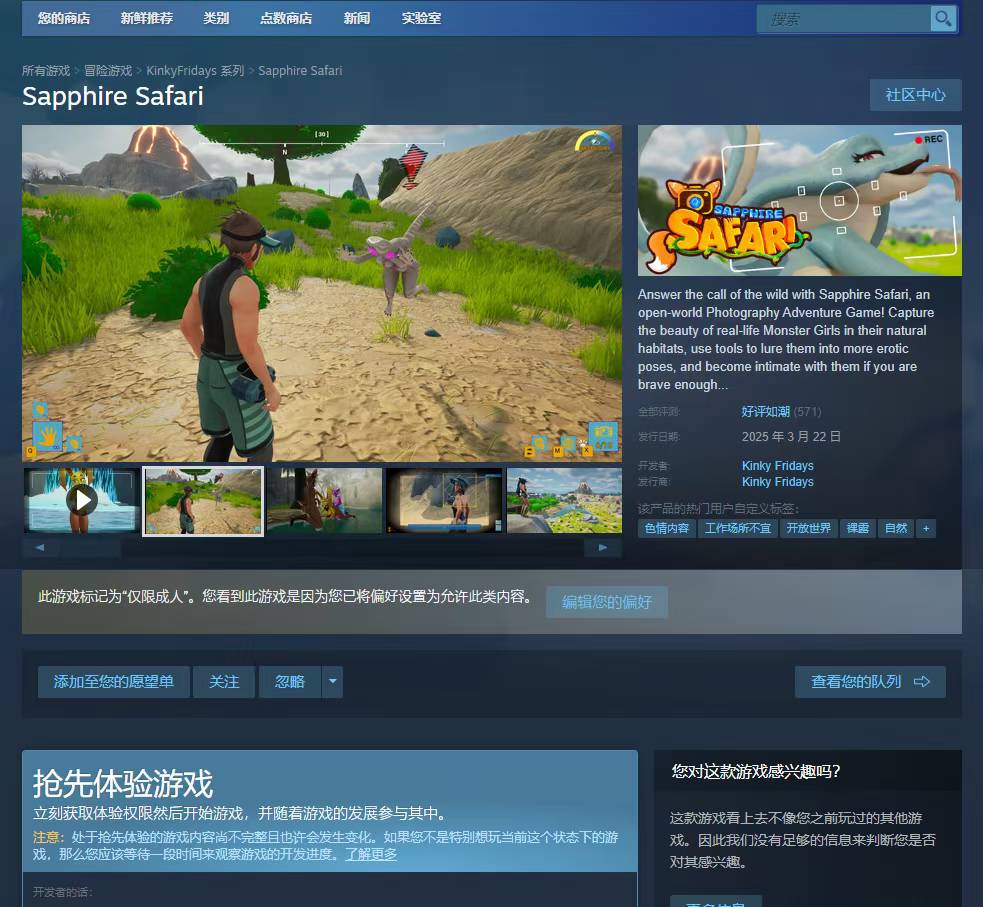Open the 新鲜推荐 menu
Image resolution: width=983 pixels, height=907 pixels.
click(x=147, y=18)
